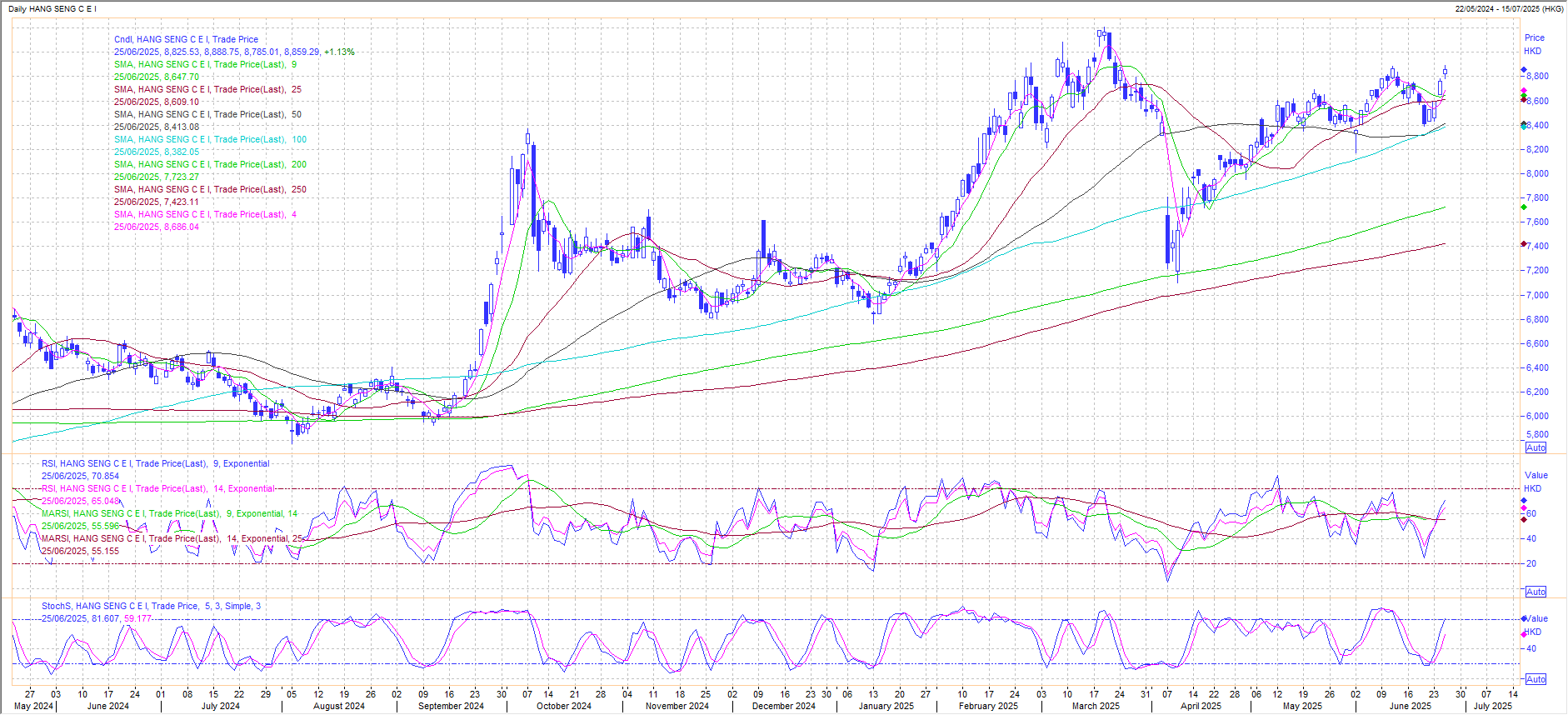
Task: Click the SMA value '25/06/2025, 7,423.11'
Action: pyautogui.click(x=157, y=202)
